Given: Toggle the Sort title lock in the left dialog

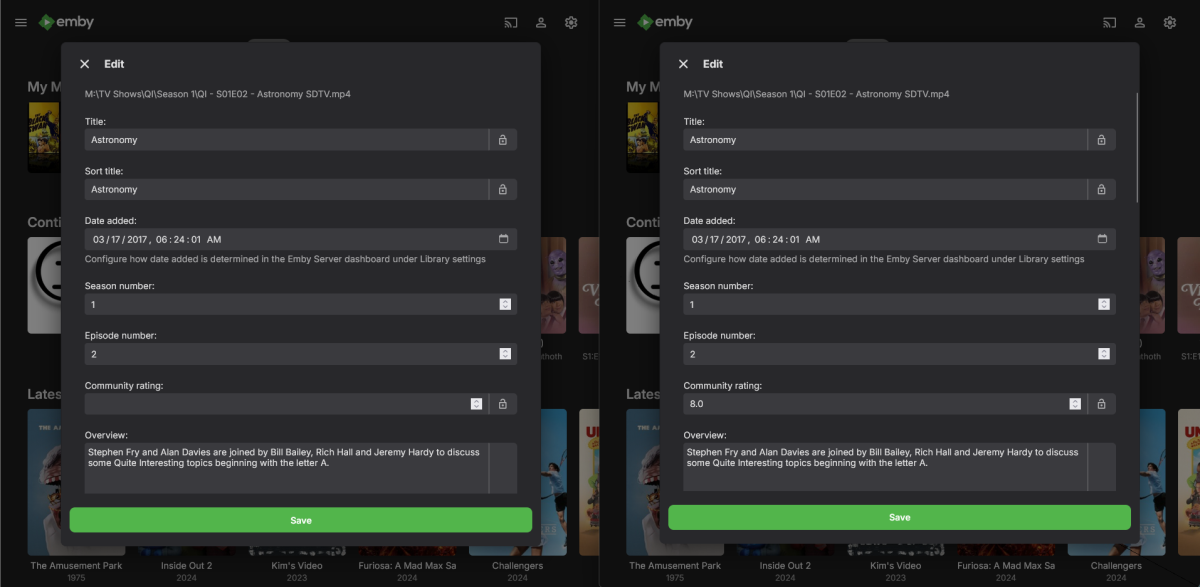Looking at the screenshot, I should pyautogui.click(x=503, y=189).
